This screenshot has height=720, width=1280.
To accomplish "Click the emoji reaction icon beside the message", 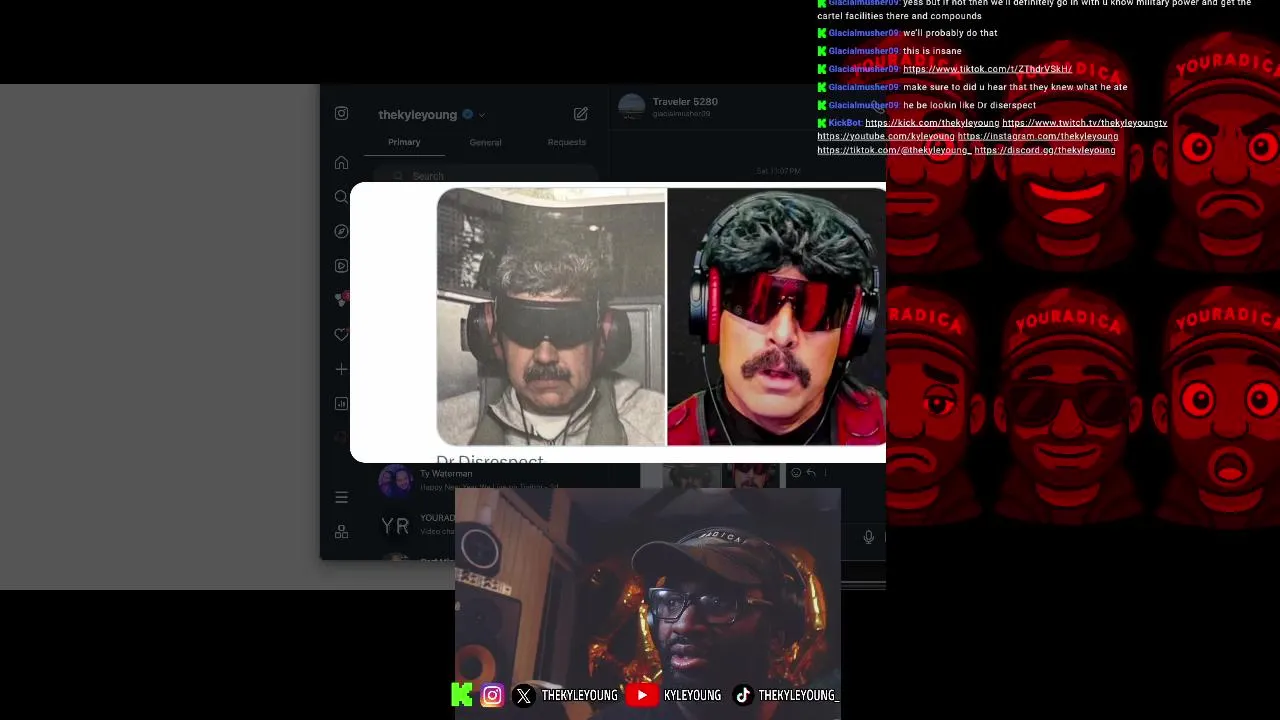I will (796, 473).
